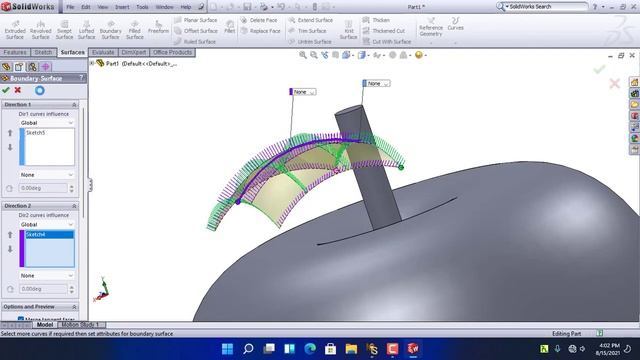This screenshot has height=360, width=640.
Task: Select the Extruded Surface tool
Action: 15,30
